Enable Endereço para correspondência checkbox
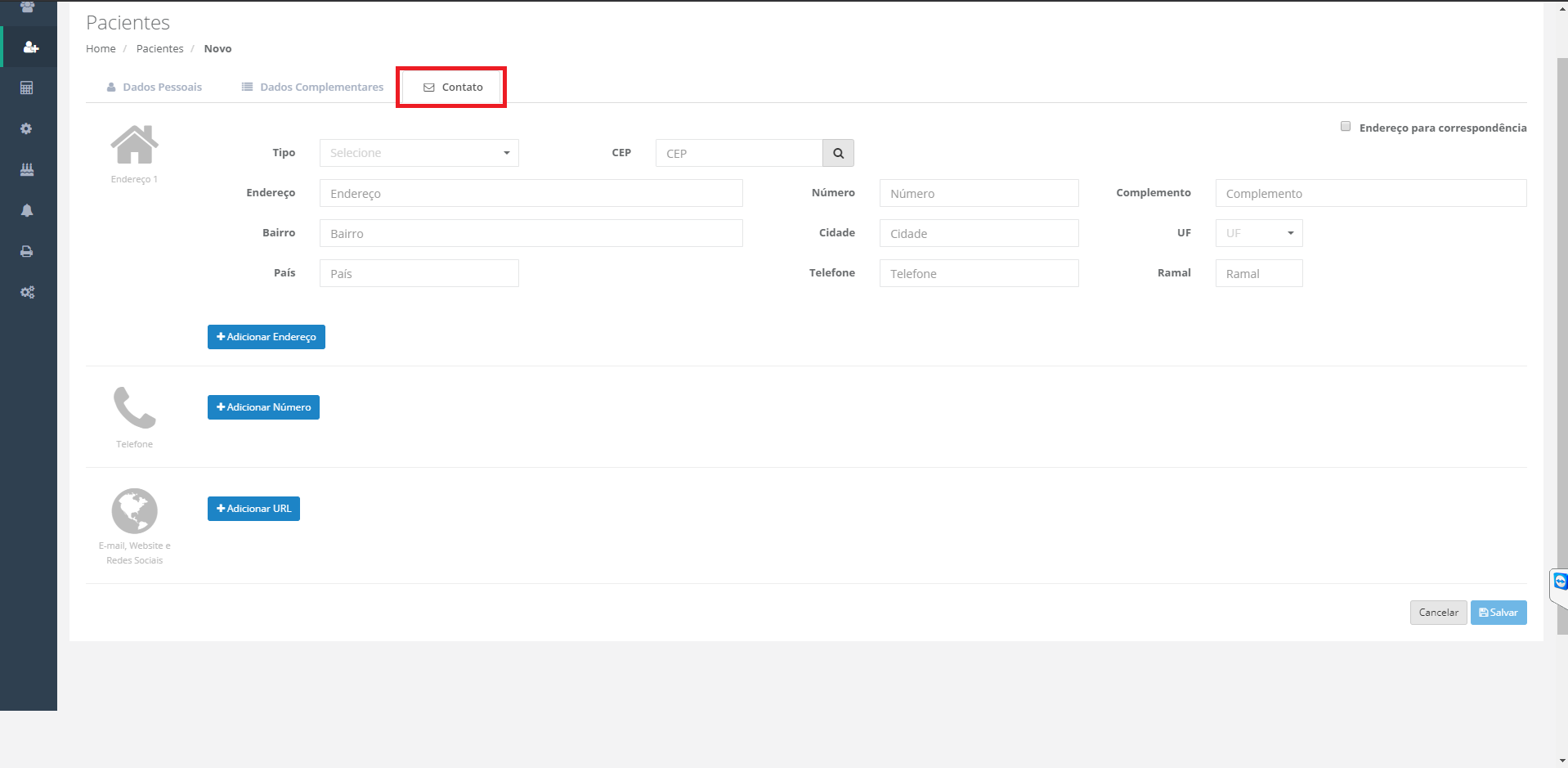The image size is (1568, 768). click(1346, 127)
